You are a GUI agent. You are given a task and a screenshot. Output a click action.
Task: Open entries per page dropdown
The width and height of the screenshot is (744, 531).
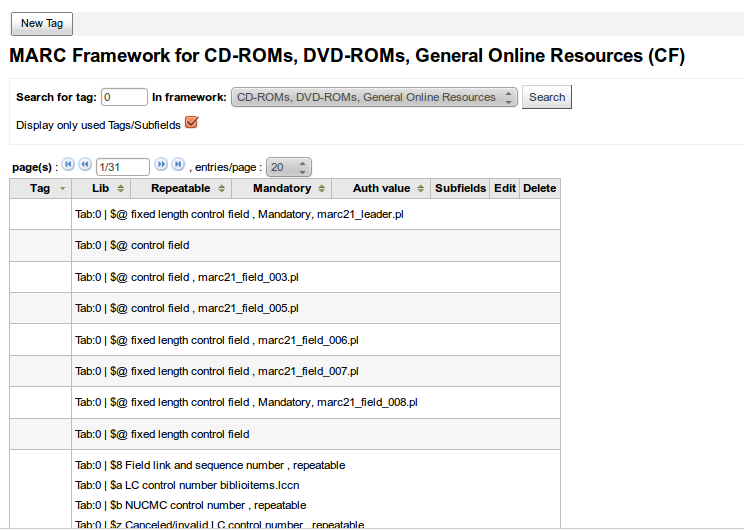click(290, 167)
